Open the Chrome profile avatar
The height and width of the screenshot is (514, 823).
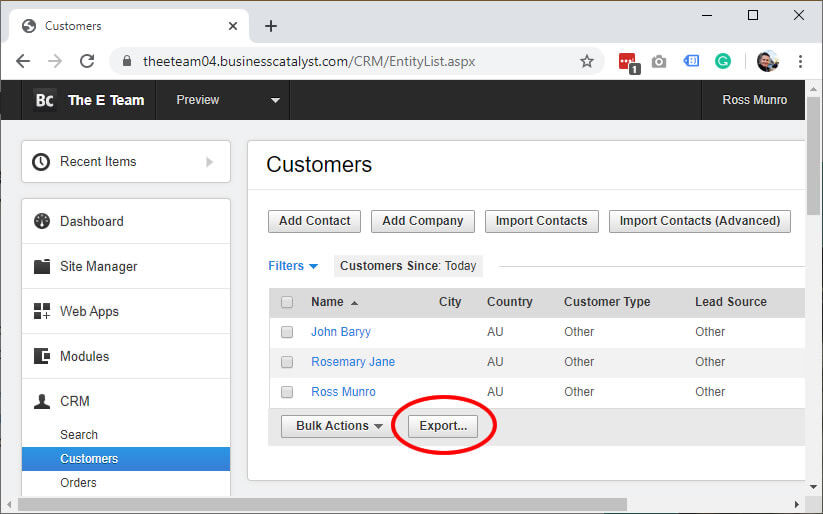click(x=767, y=61)
